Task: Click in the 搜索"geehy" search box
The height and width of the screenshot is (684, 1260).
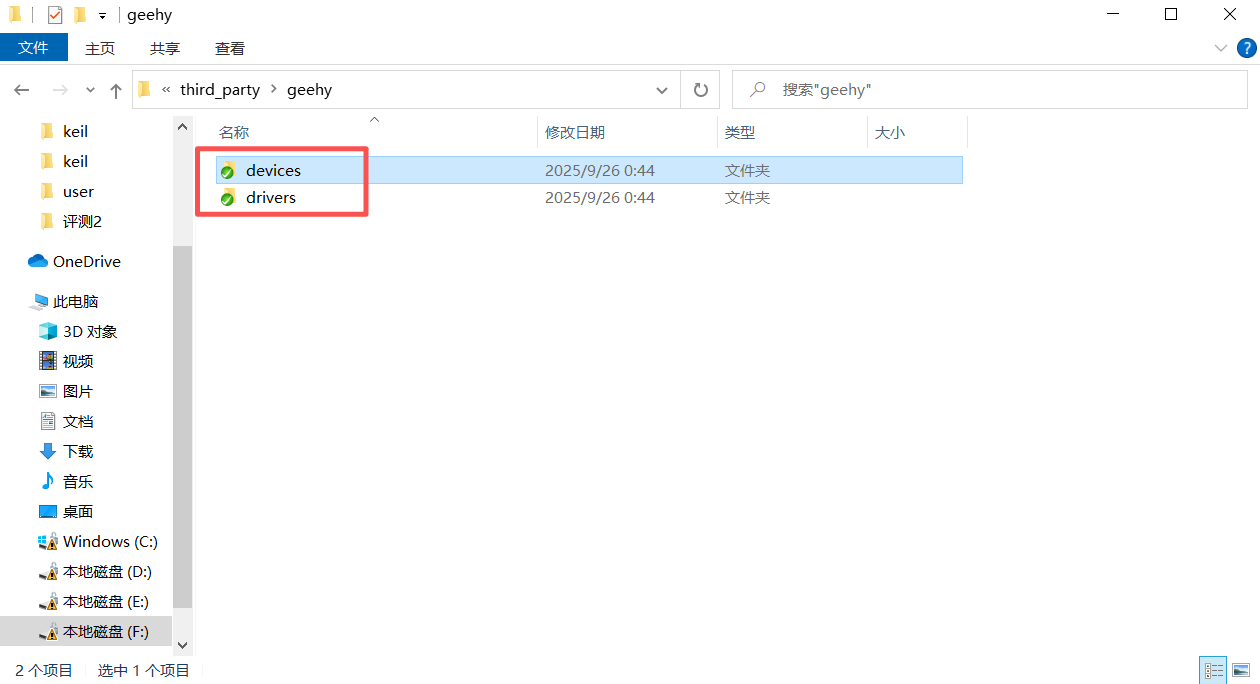Action: (x=1000, y=90)
